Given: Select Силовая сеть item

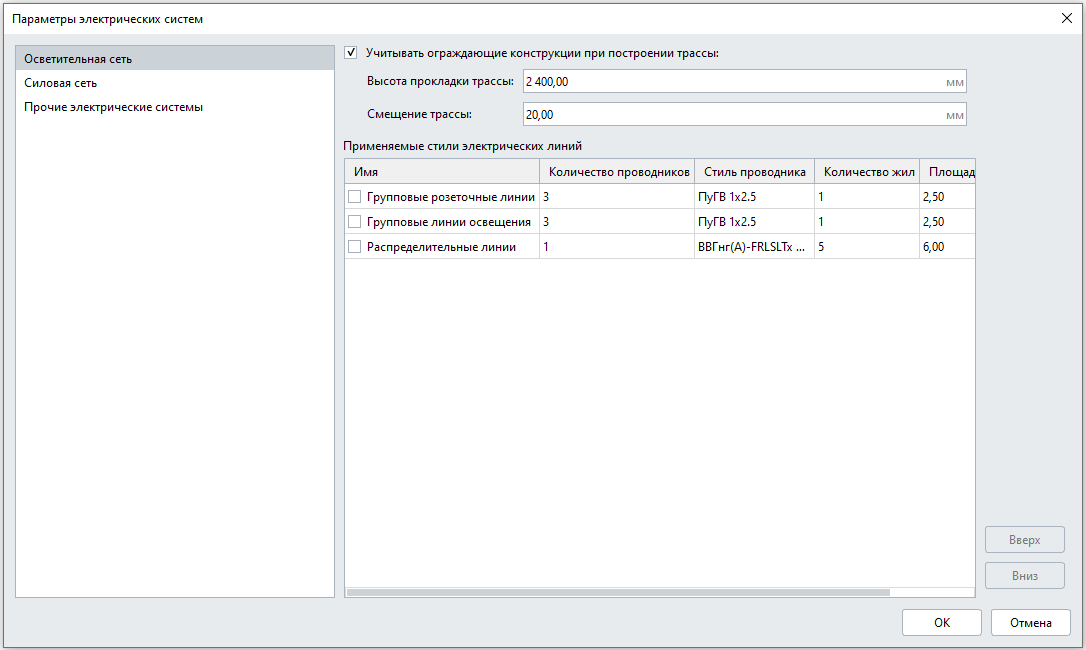Looking at the screenshot, I should (175, 83).
